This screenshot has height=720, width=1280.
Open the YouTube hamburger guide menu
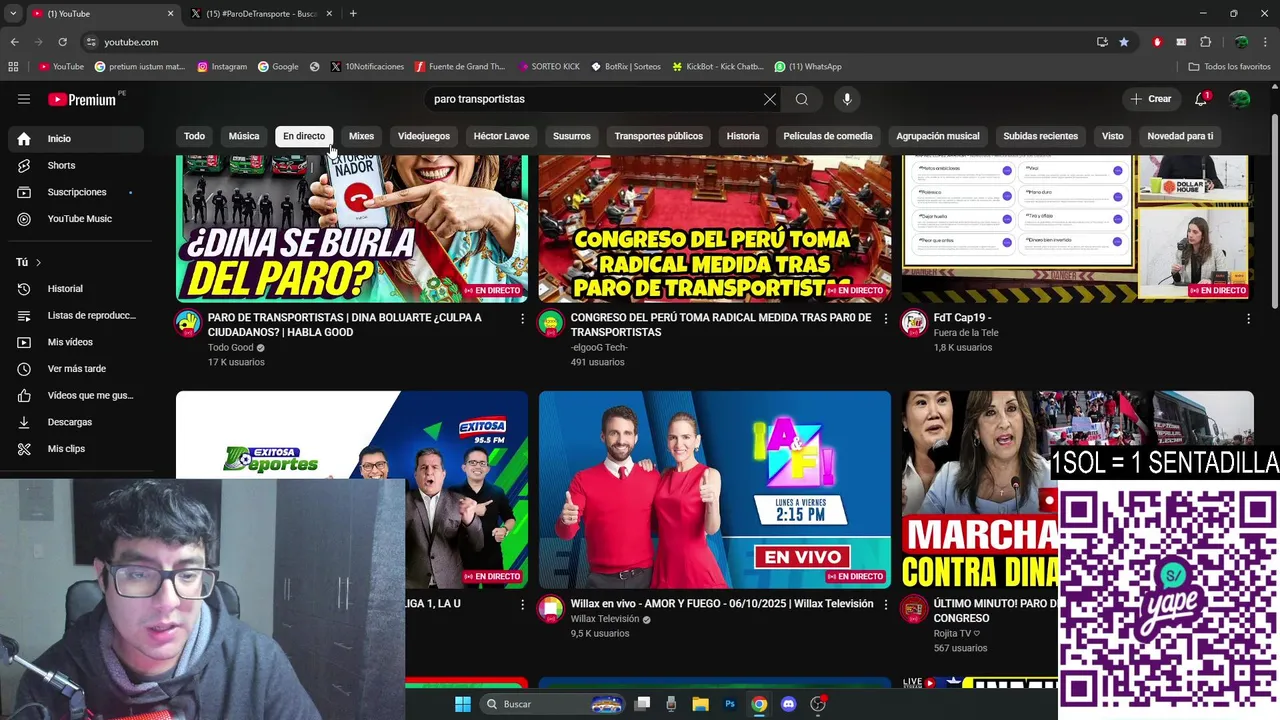[24, 99]
